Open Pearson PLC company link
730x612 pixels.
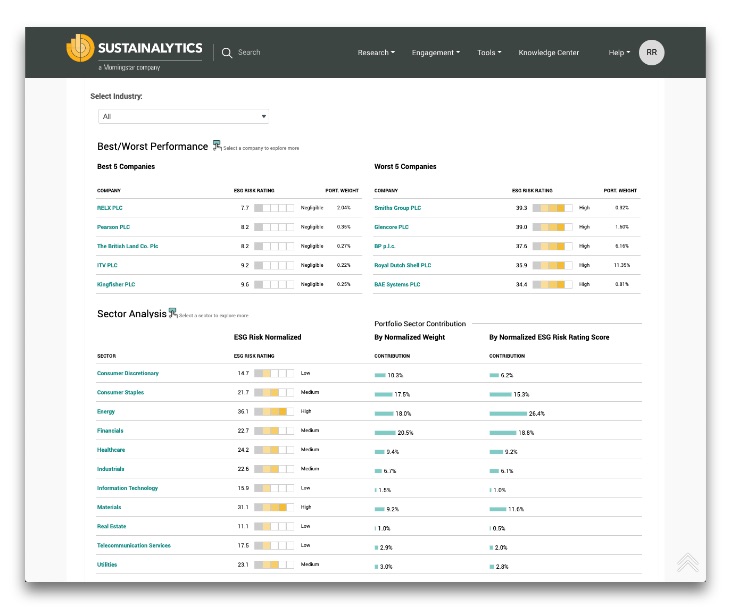point(114,227)
